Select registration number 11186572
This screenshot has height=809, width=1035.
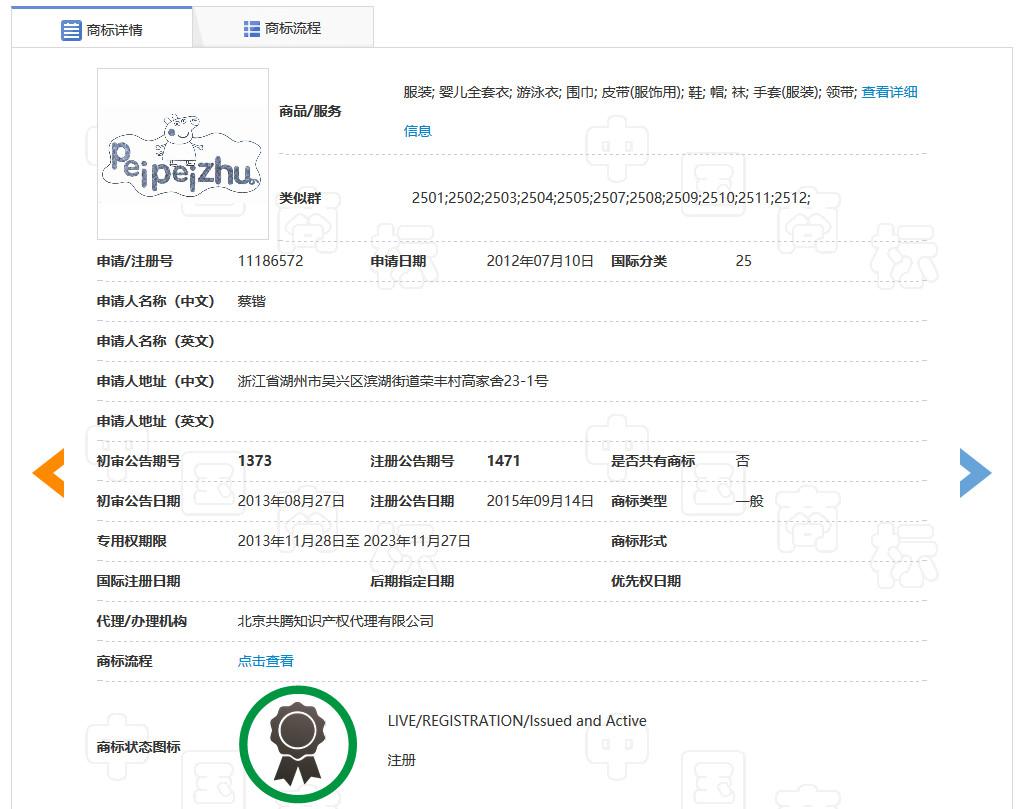click(271, 261)
